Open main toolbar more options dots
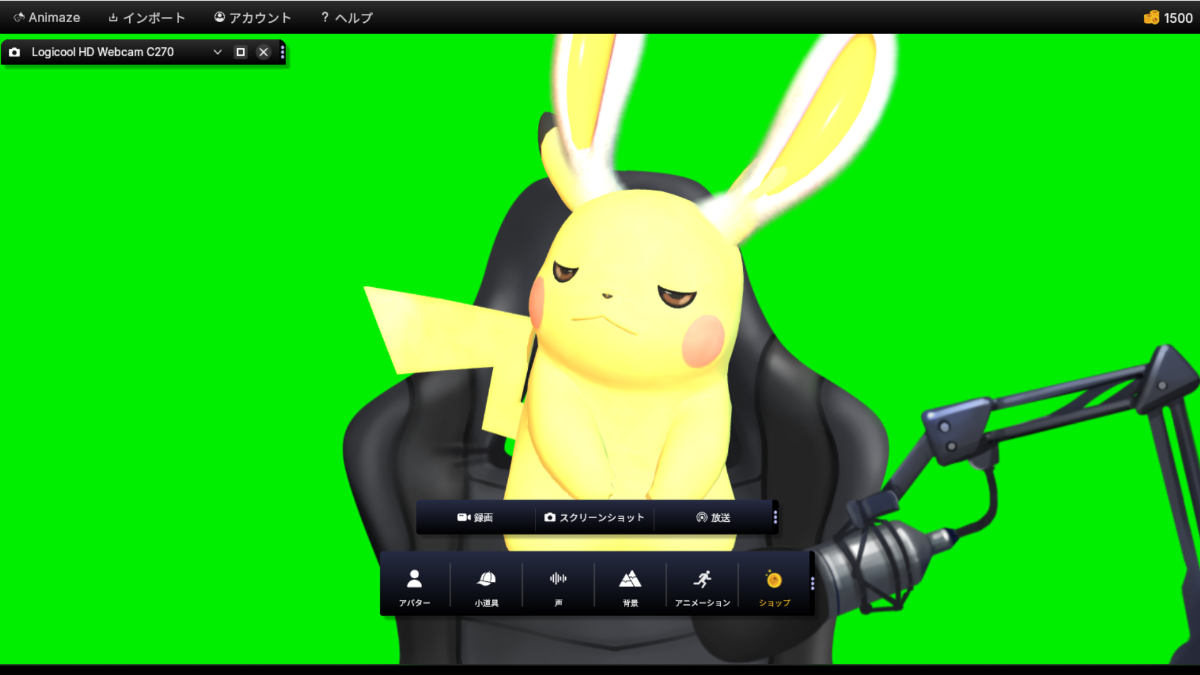This screenshot has height=675, width=1200. point(812,584)
